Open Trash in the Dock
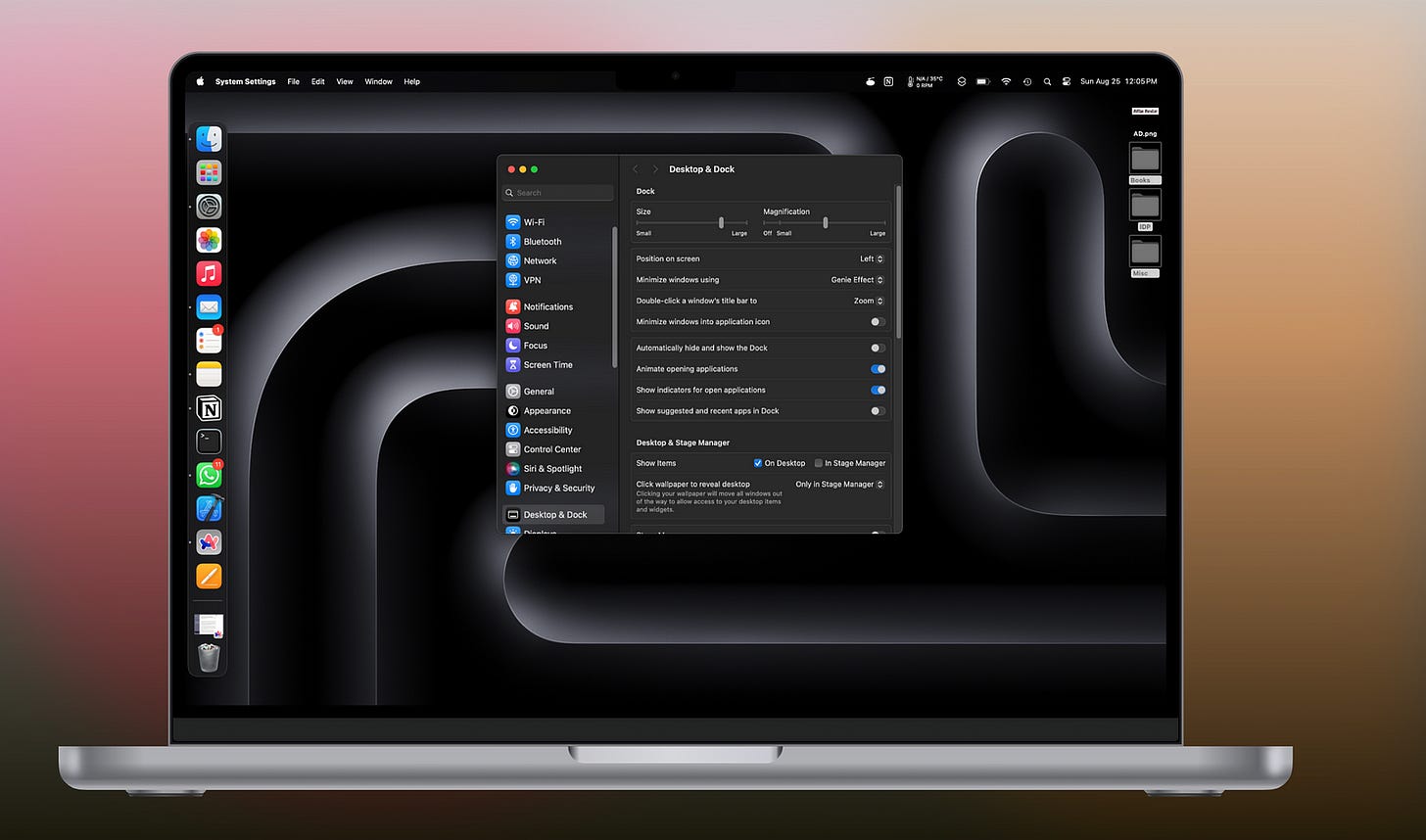Viewport: 1426px width, 840px height. pyautogui.click(x=209, y=658)
